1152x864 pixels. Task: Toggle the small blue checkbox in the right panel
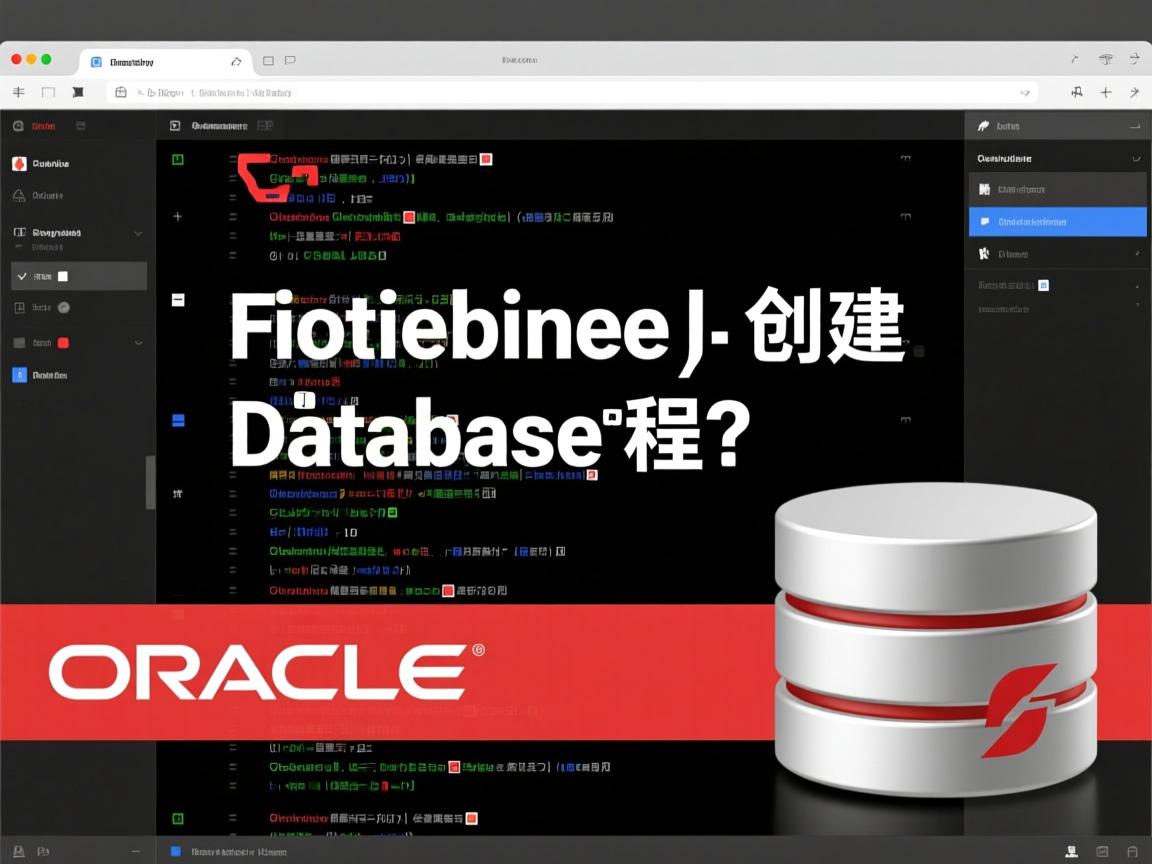(x=1044, y=285)
